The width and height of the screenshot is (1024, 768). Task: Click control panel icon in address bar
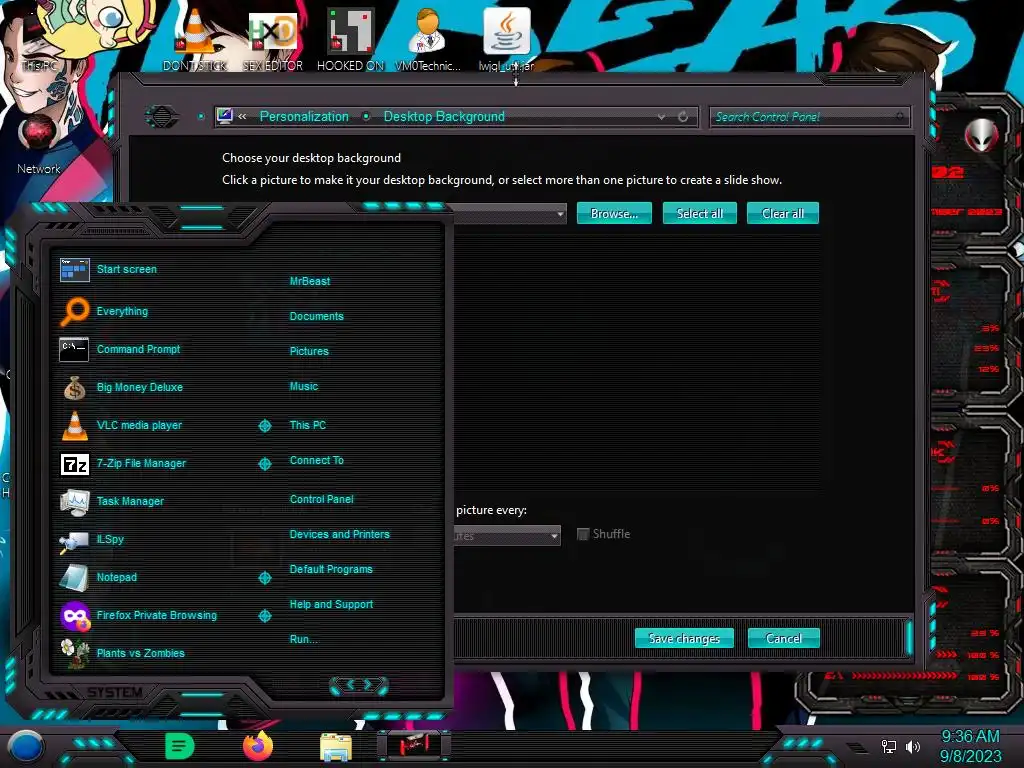coord(225,116)
